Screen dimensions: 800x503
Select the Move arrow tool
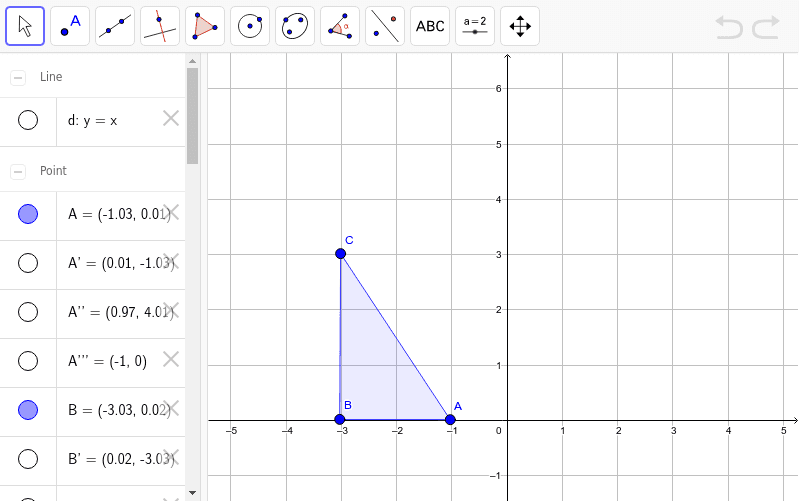[25, 26]
